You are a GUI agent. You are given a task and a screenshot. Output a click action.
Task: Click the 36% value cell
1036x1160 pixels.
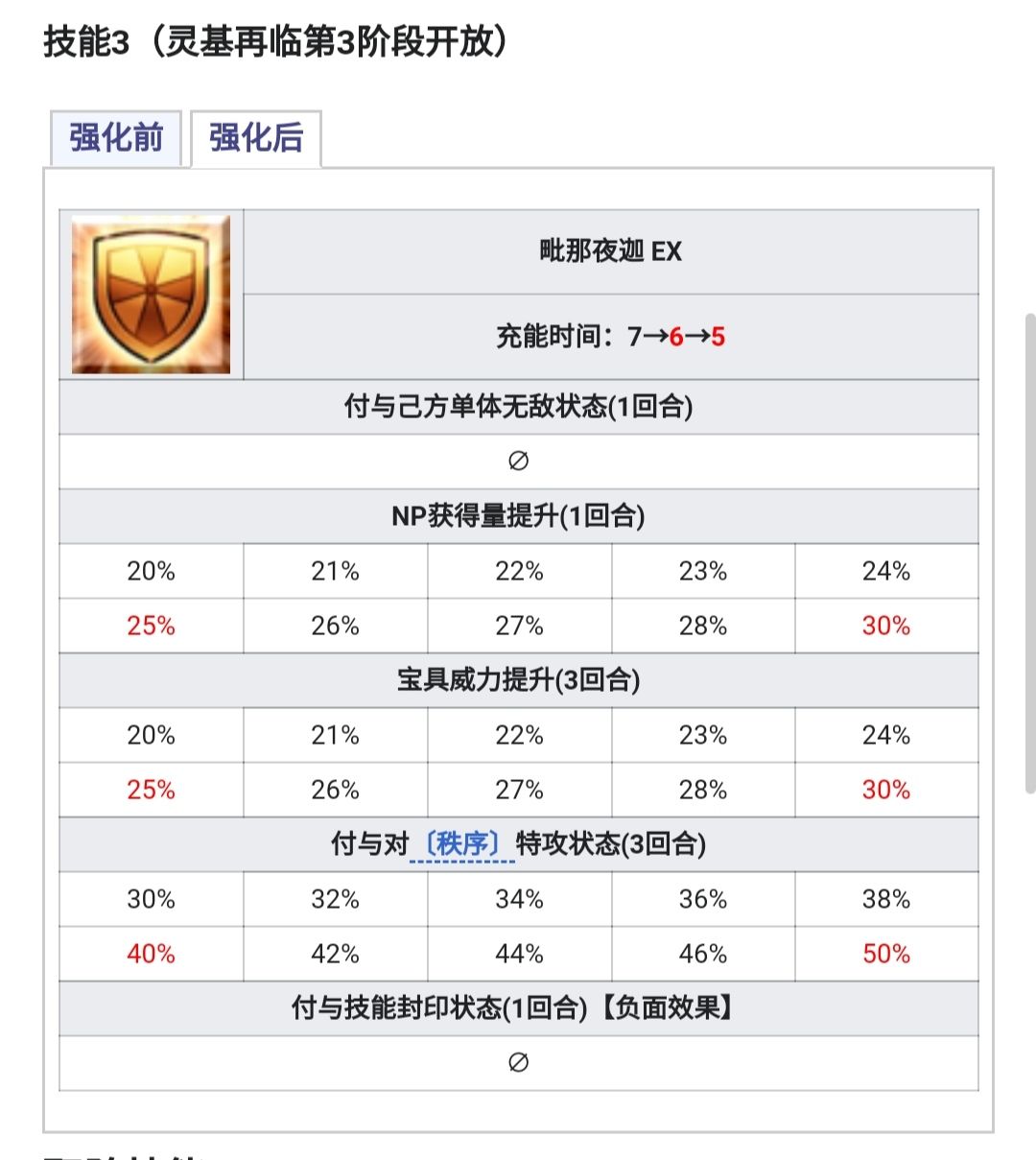[702, 899]
